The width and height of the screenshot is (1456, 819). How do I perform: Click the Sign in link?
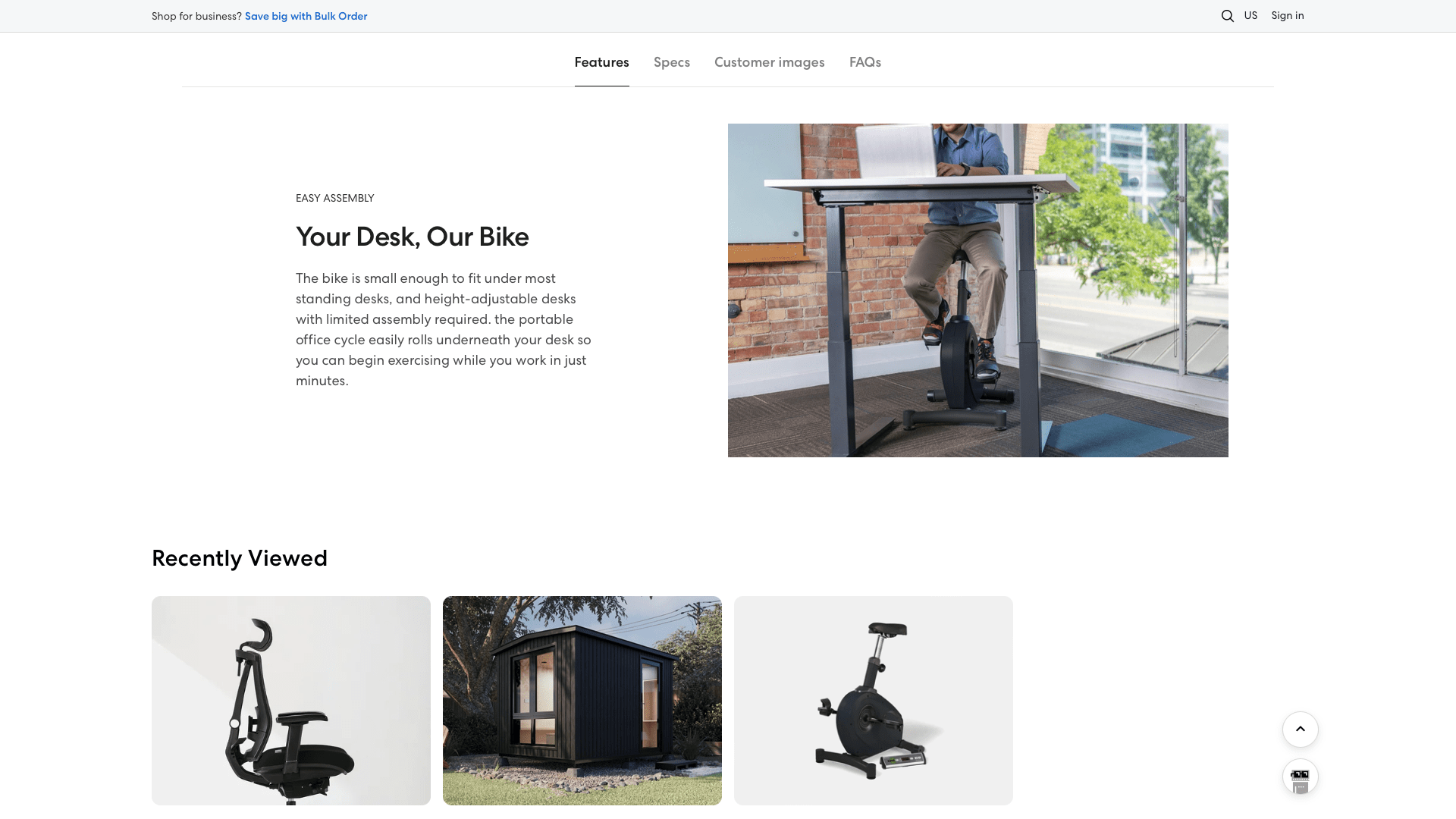pyautogui.click(x=1288, y=16)
